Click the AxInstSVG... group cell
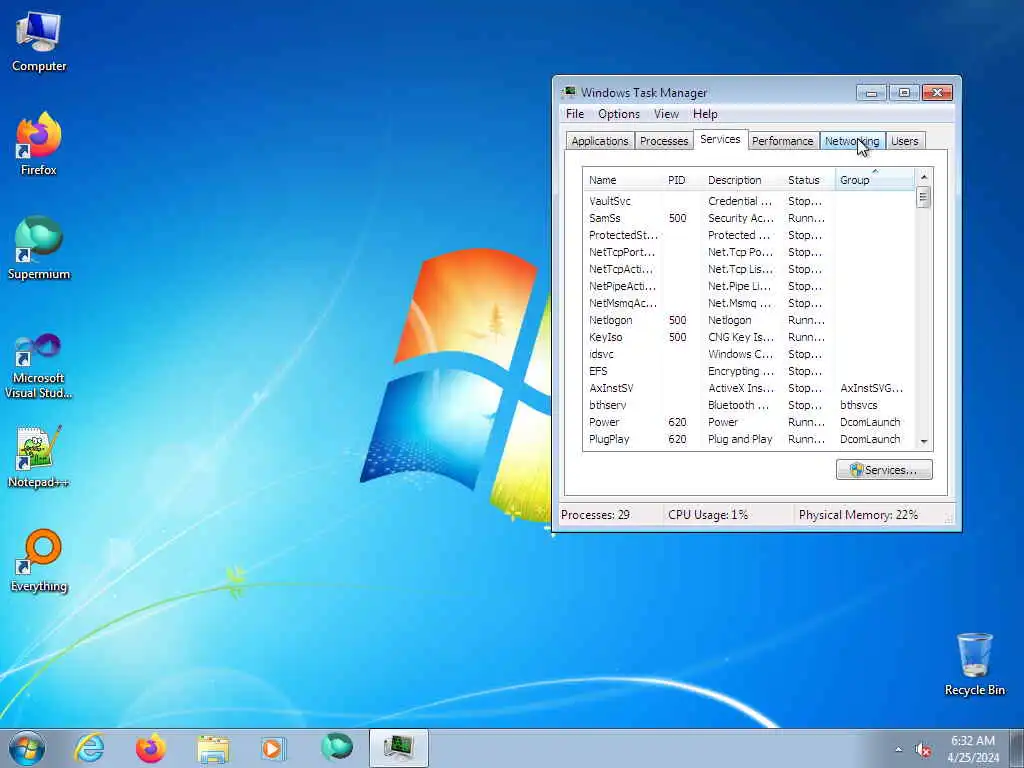The width and height of the screenshot is (1024, 768). click(x=871, y=388)
